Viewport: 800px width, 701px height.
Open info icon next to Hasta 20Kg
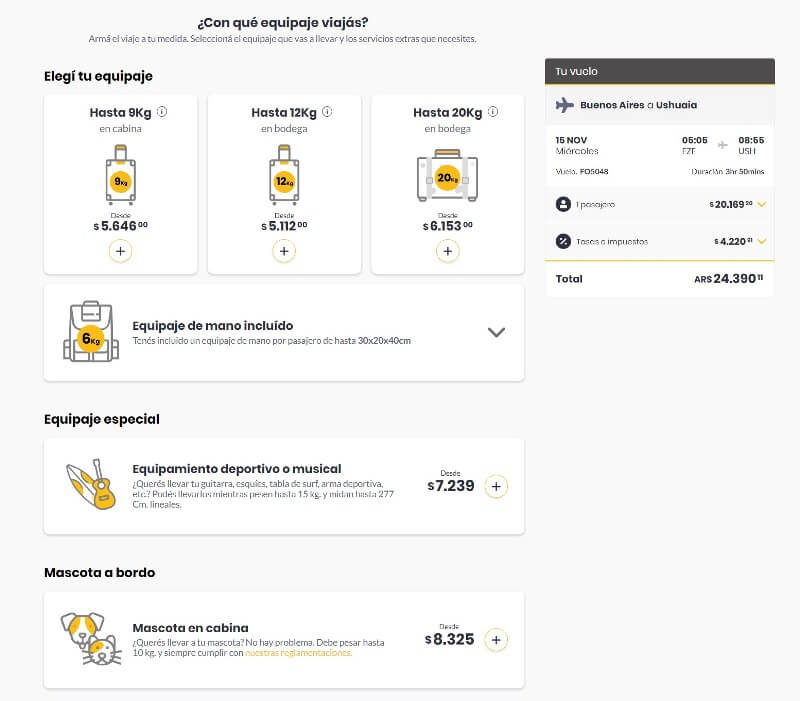493,112
